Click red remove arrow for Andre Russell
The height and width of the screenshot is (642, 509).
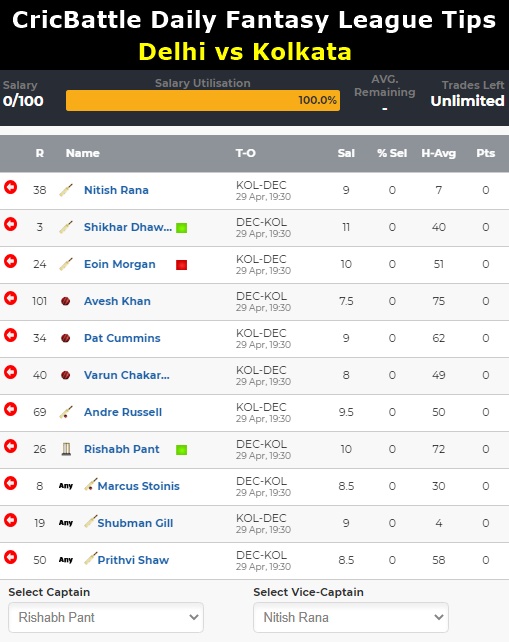click(x=11, y=409)
